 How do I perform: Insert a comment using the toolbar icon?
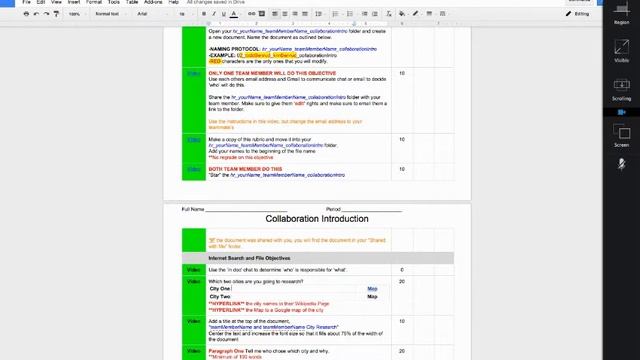(262, 14)
